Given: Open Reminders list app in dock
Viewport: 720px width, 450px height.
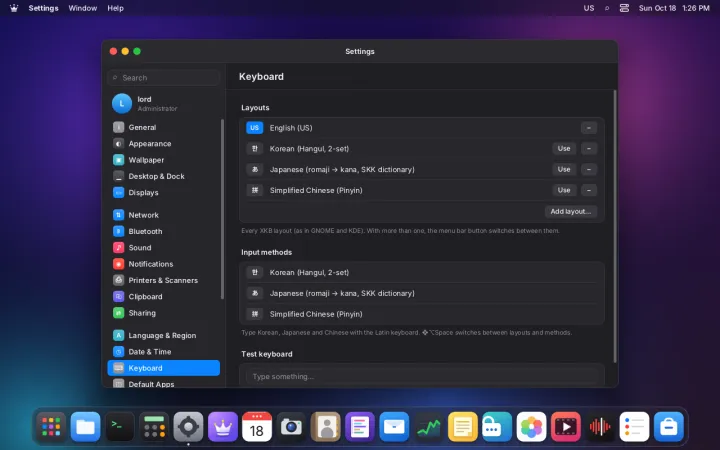Looking at the screenshot, I should pyautogui.click(x=634, y=427).
